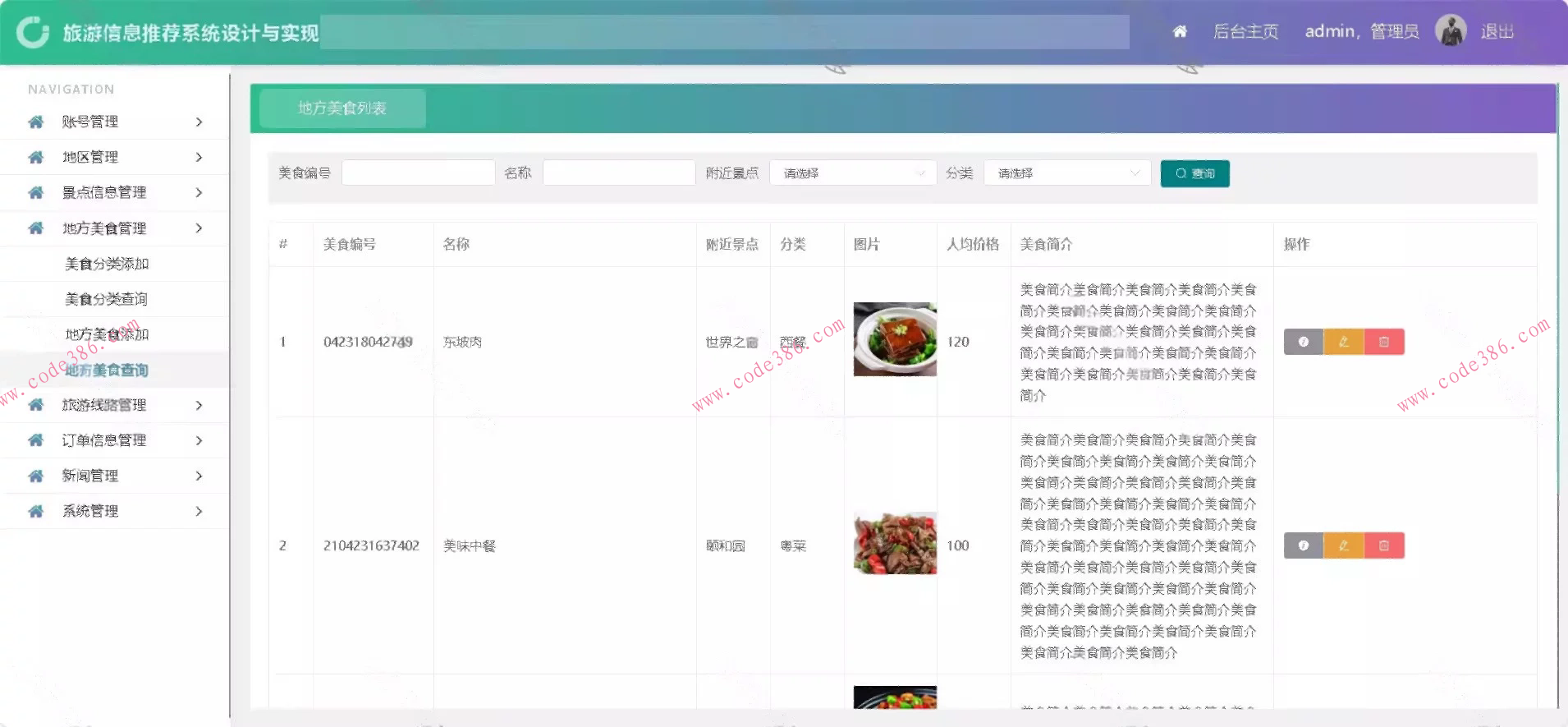Focus the 美食编号 input field
Image resolution: width=1568 pixels, height=727 pixels.
pos(418,173)
